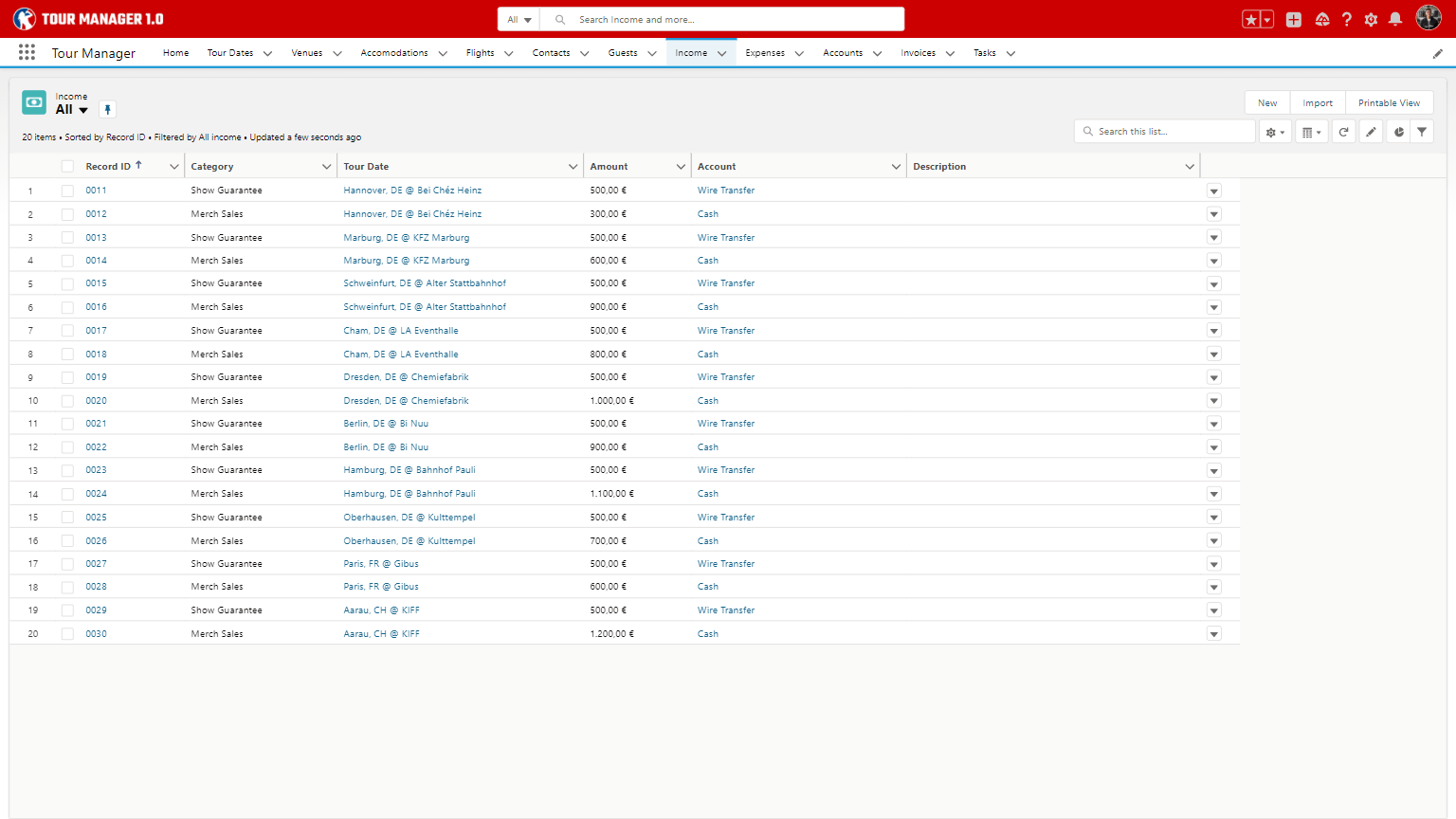Open the App Launcher grid icon
Viewport: 1456px width, 819px height.
pos(27,53)
